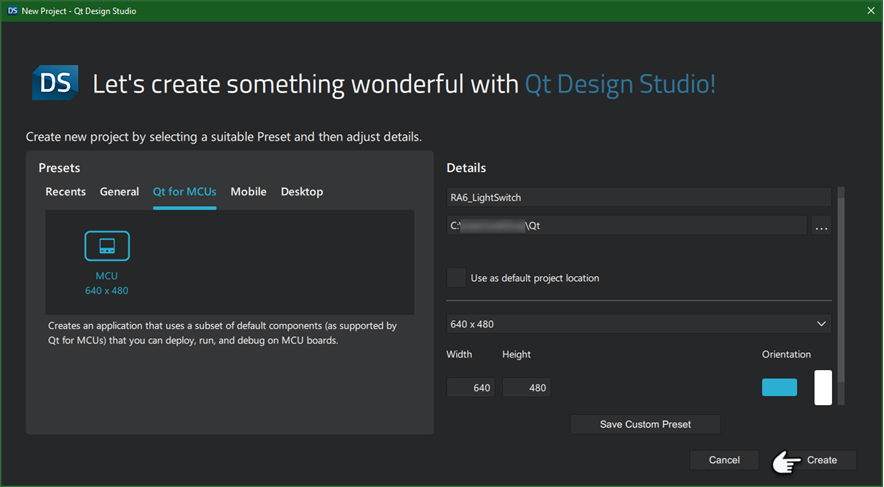Viewport: 884px width, 487px height.
Task: Close the New Project dialog window
Action: (870, 11)
